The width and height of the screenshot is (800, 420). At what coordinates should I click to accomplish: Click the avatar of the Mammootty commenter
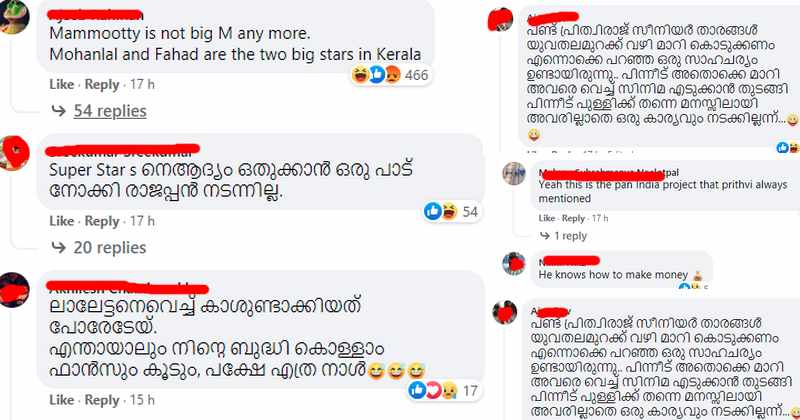14,17
